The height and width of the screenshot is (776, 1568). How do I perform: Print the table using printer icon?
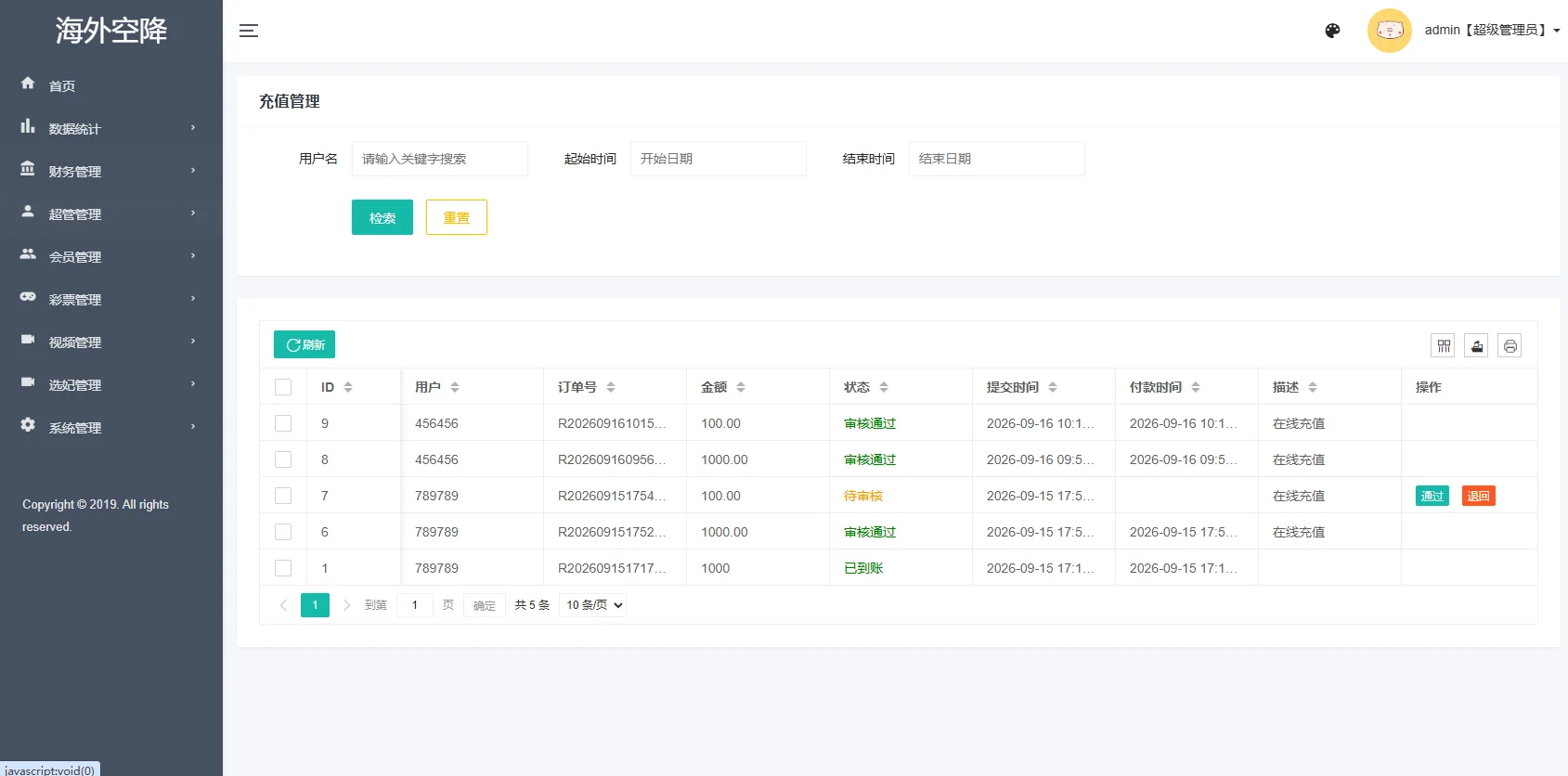click(x=1510, y=346)
